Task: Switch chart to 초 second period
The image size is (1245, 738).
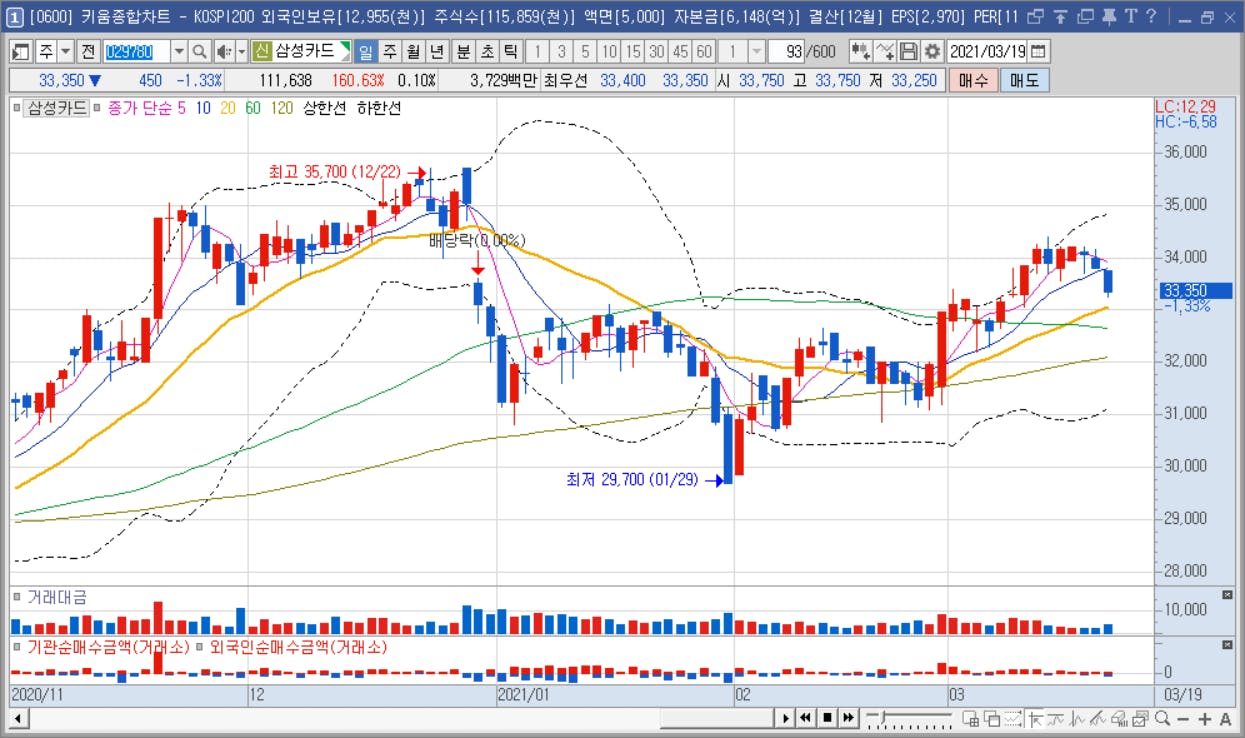Action: pyautogui.click(x=487, y=51)
